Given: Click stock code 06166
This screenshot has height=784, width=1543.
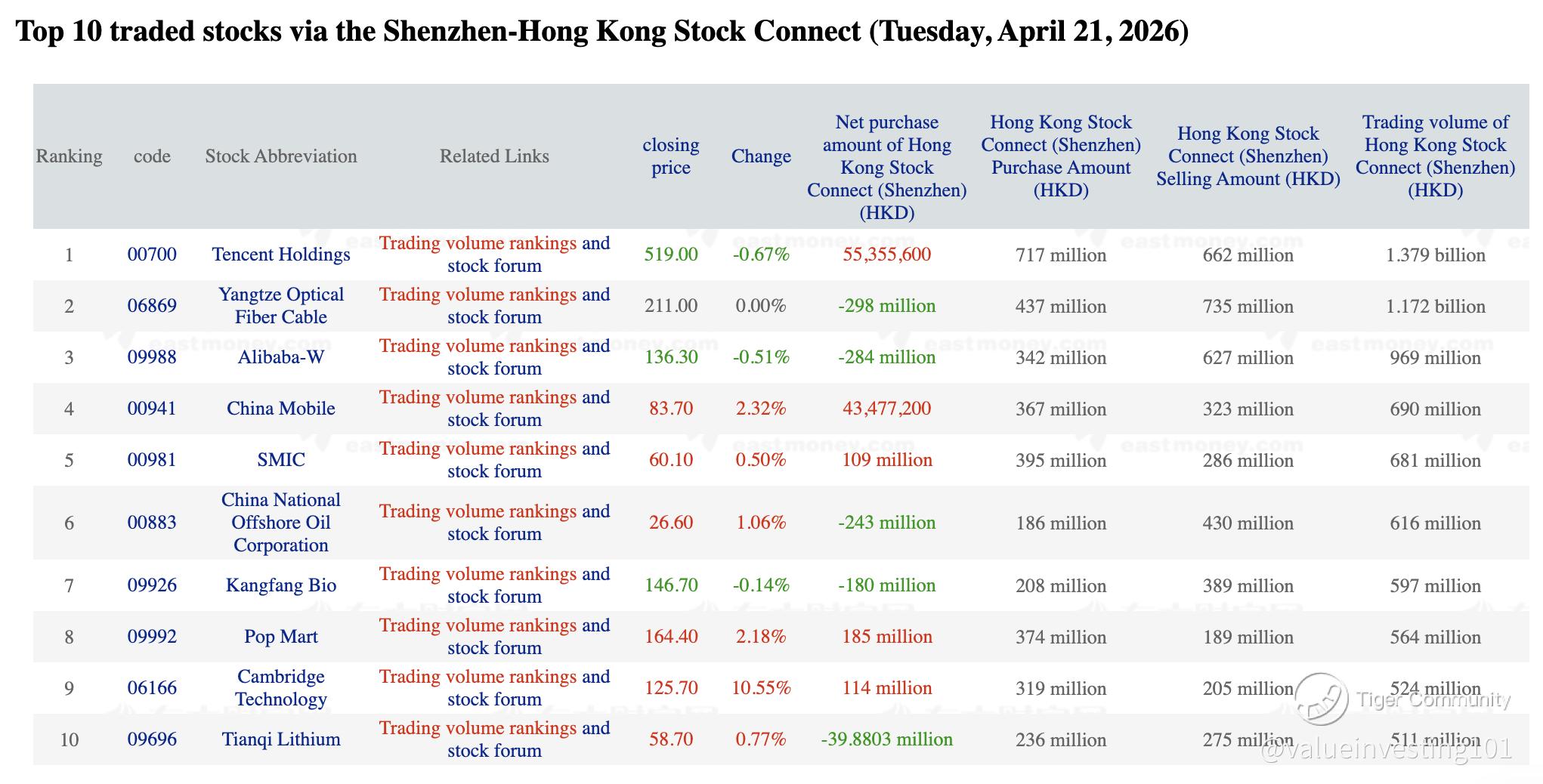Looking at the screenshot, I should 152,688.
